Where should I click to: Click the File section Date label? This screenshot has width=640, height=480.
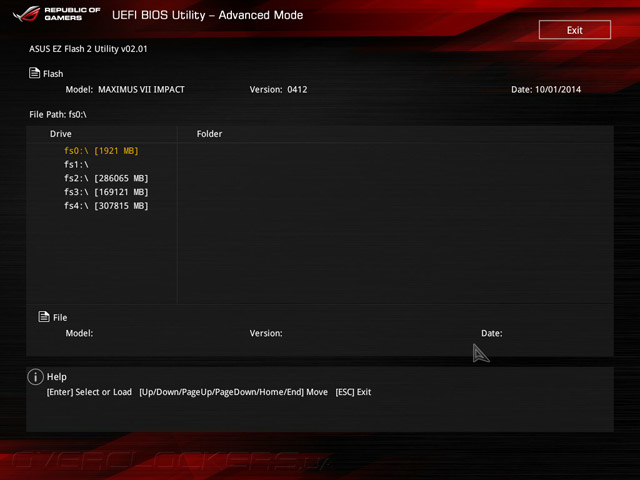(x=492, y=333)
